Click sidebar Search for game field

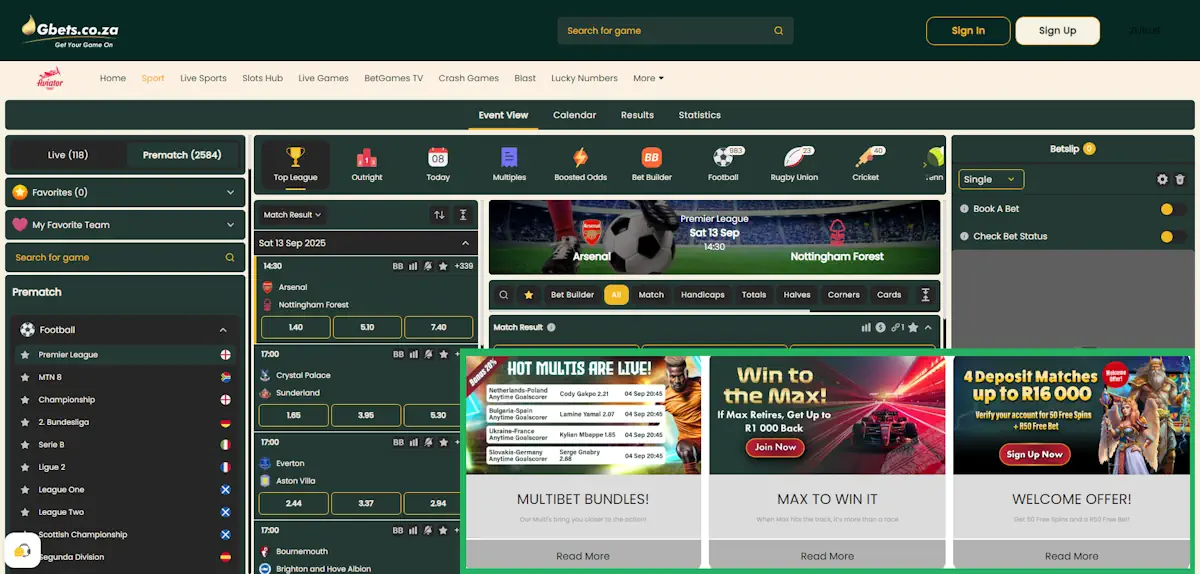click(x=125, y=258)
